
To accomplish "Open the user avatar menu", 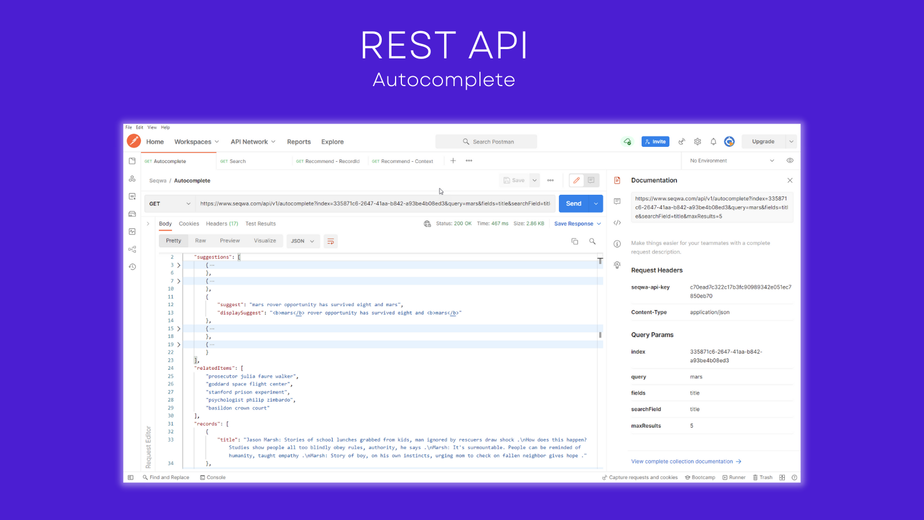I will pos(730,141).
